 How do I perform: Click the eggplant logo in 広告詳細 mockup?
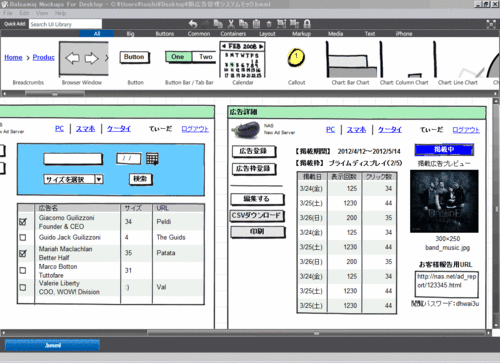[x=246, y=129]
